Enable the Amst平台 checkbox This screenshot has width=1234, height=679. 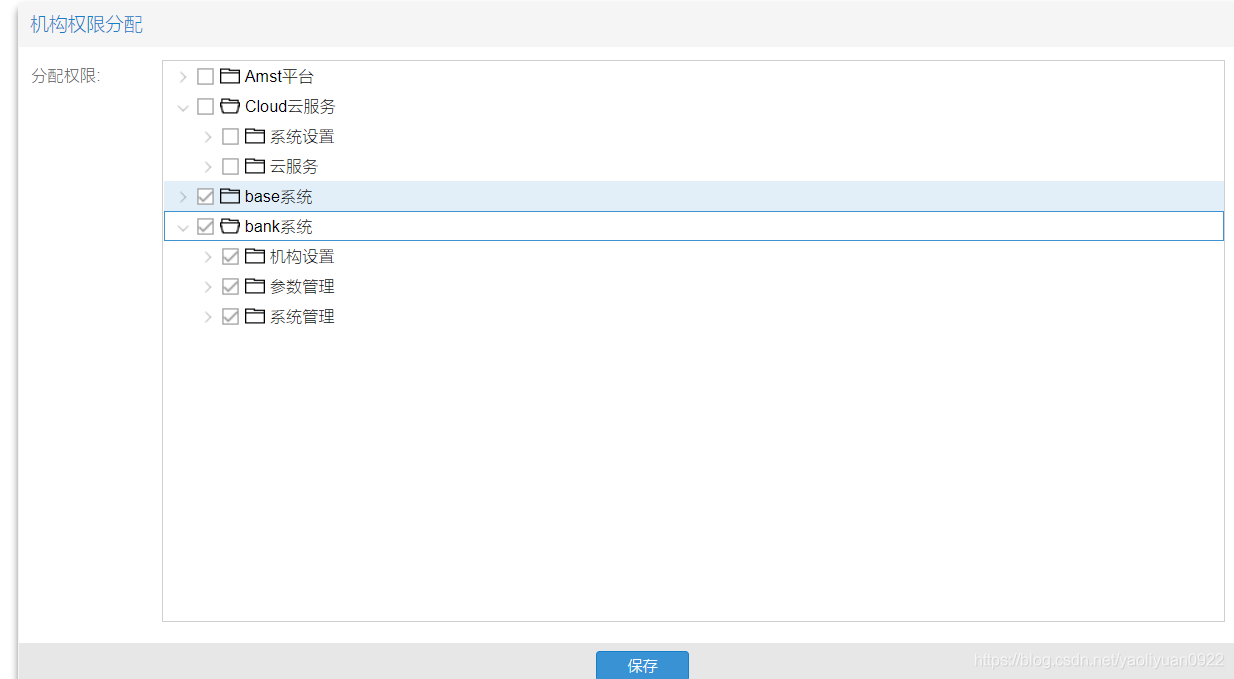[205, 76]
